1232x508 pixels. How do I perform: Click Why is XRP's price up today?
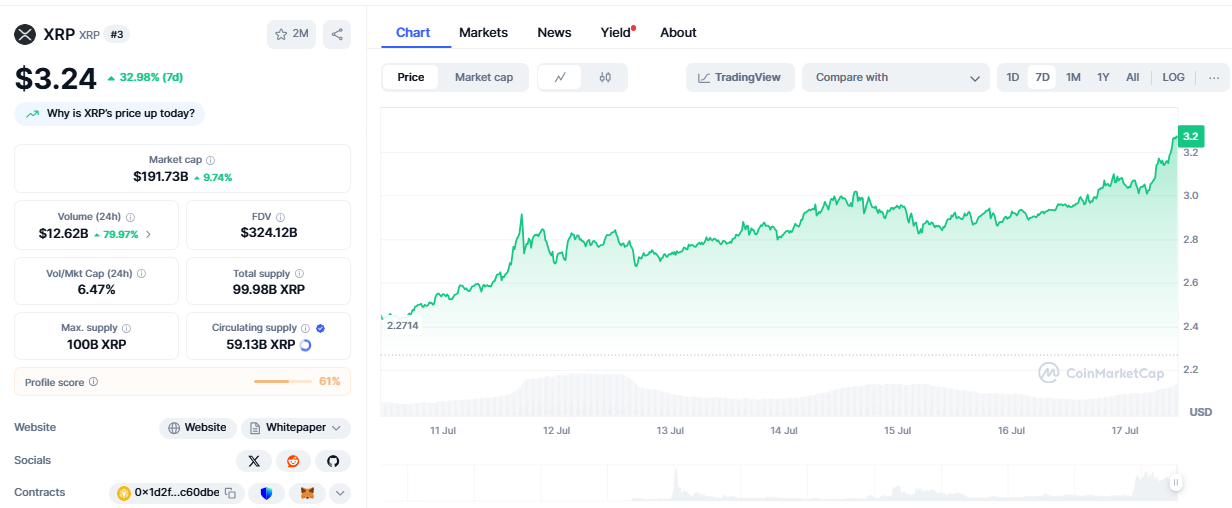(109, 113)
